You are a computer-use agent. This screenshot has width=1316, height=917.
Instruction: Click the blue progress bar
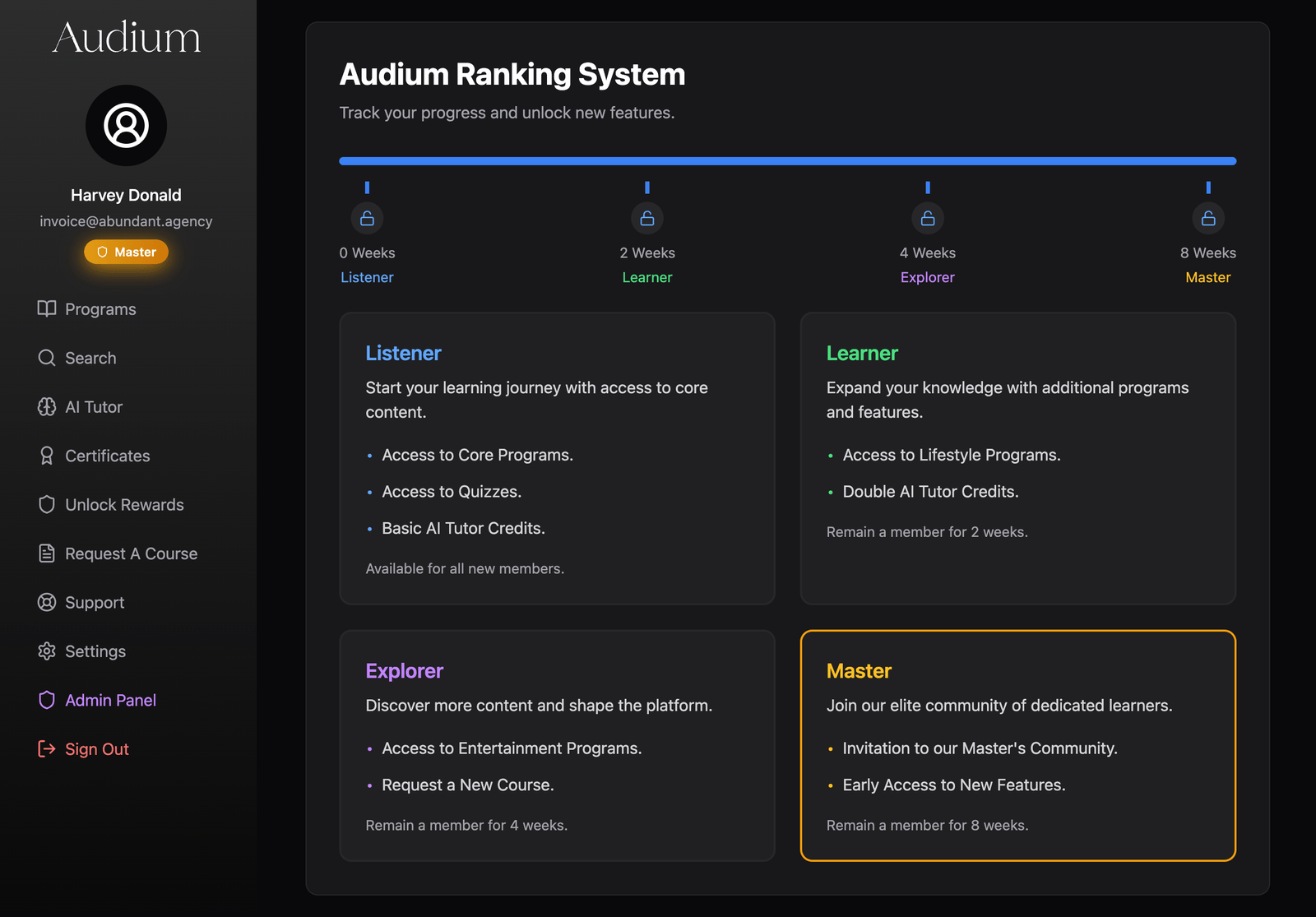787,160
